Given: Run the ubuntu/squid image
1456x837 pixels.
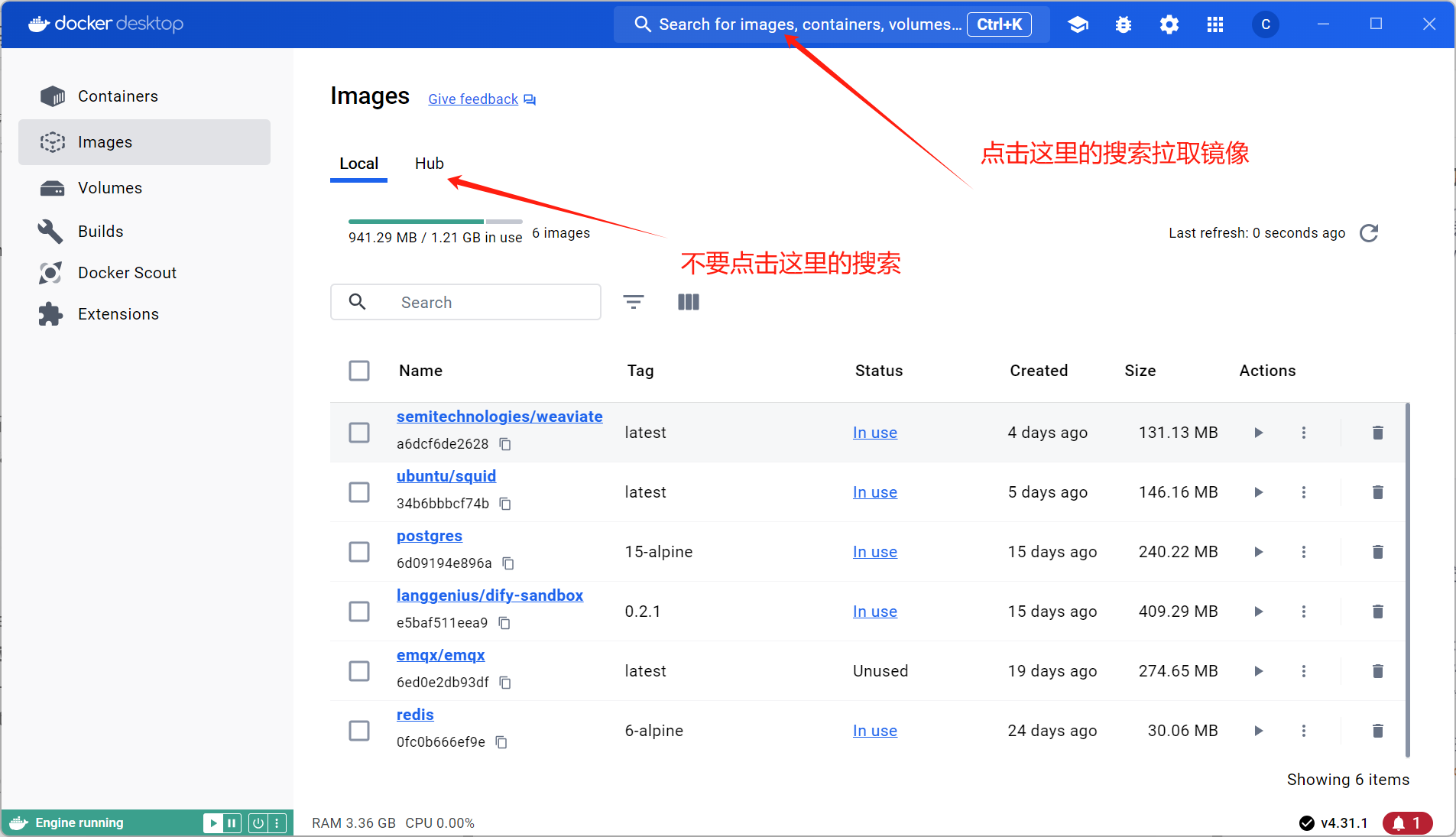Looking at the screenshot, I should [x=1258, y=492].
